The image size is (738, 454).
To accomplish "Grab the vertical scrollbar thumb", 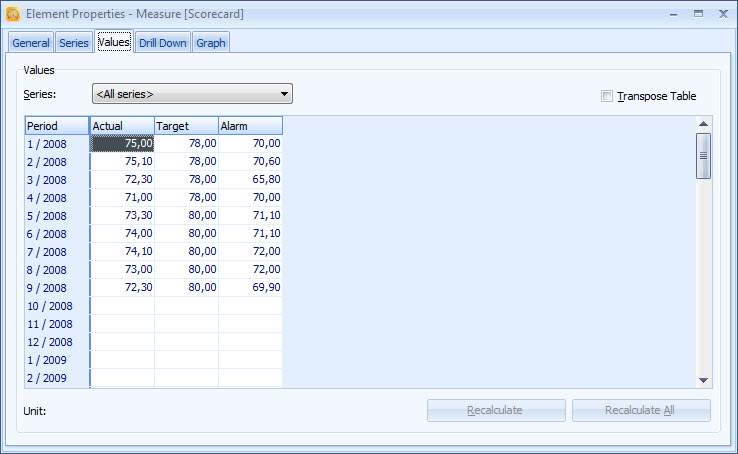I will (x=703, y=156).
